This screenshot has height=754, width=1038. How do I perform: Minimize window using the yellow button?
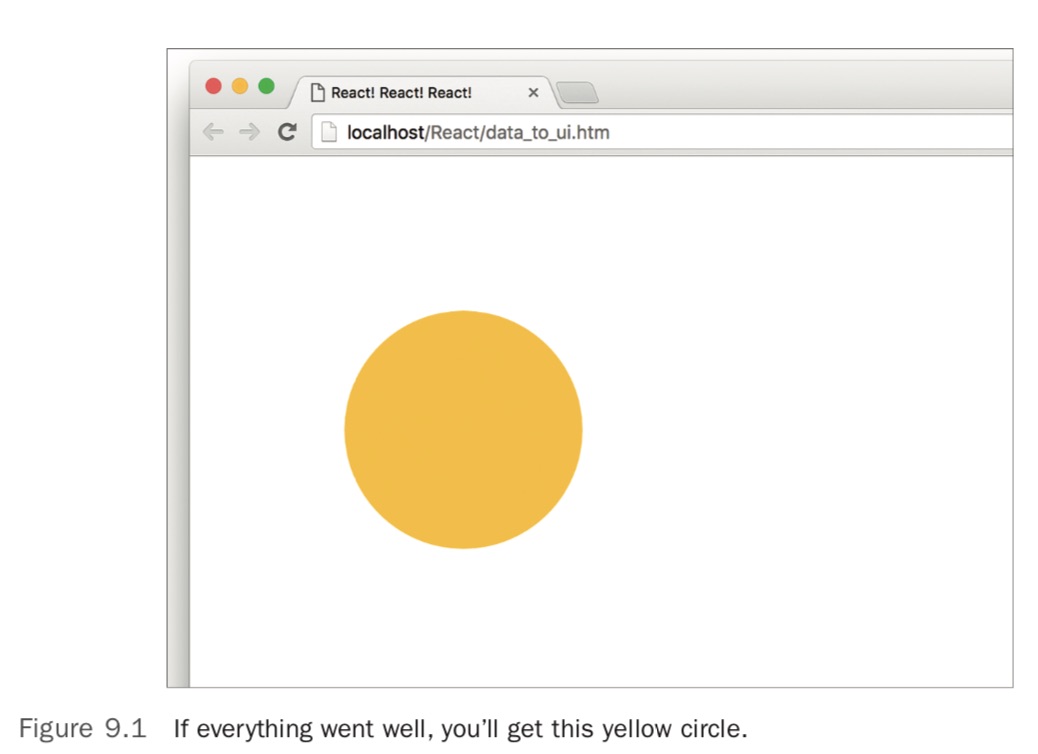tap(240, 86)
